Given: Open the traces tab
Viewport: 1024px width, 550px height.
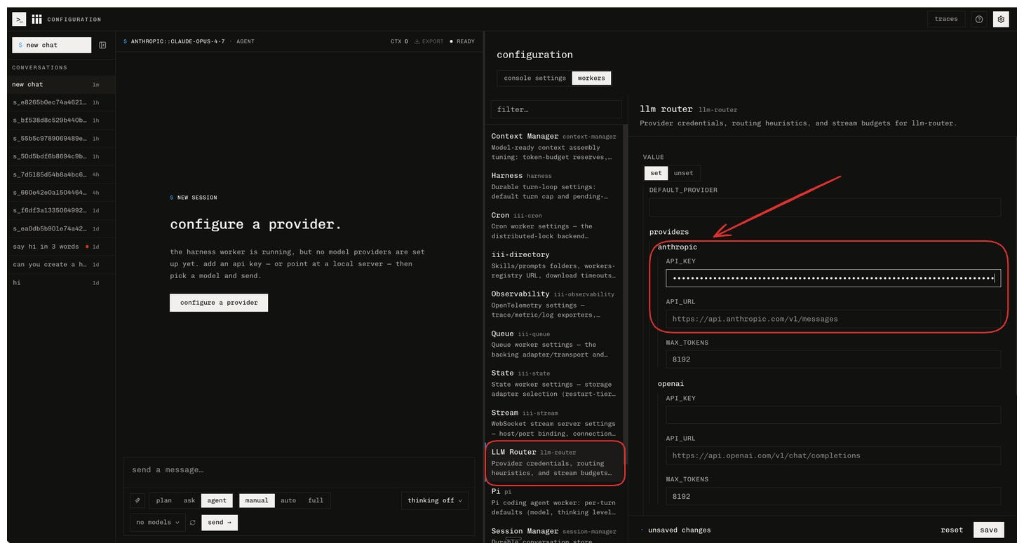Looking at the screenshot, I should 946,19.
